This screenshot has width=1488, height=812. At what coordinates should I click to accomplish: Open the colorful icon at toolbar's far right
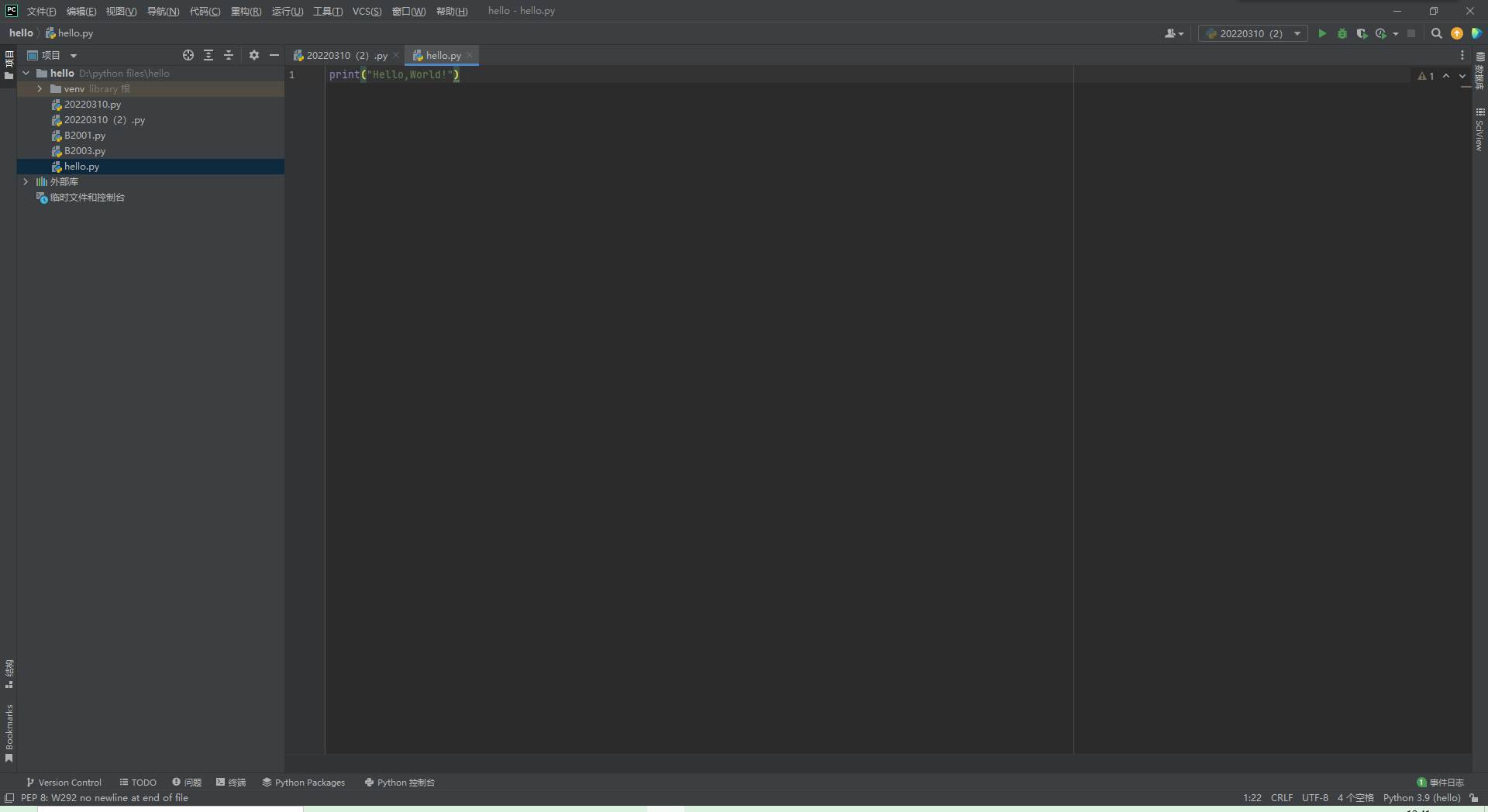[x=1476, y=33]
